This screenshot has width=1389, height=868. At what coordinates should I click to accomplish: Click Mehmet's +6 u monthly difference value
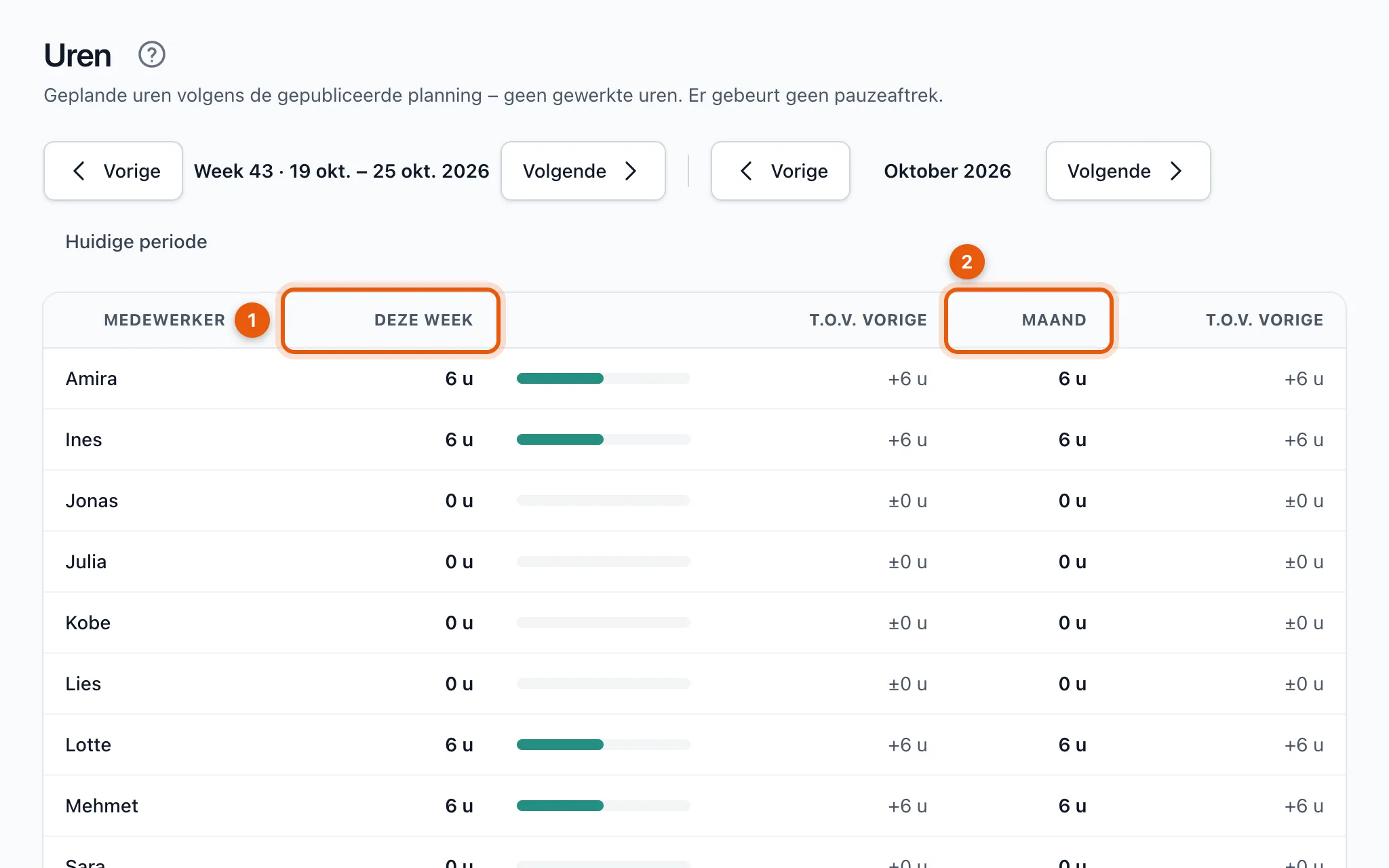click(1304, 806)
